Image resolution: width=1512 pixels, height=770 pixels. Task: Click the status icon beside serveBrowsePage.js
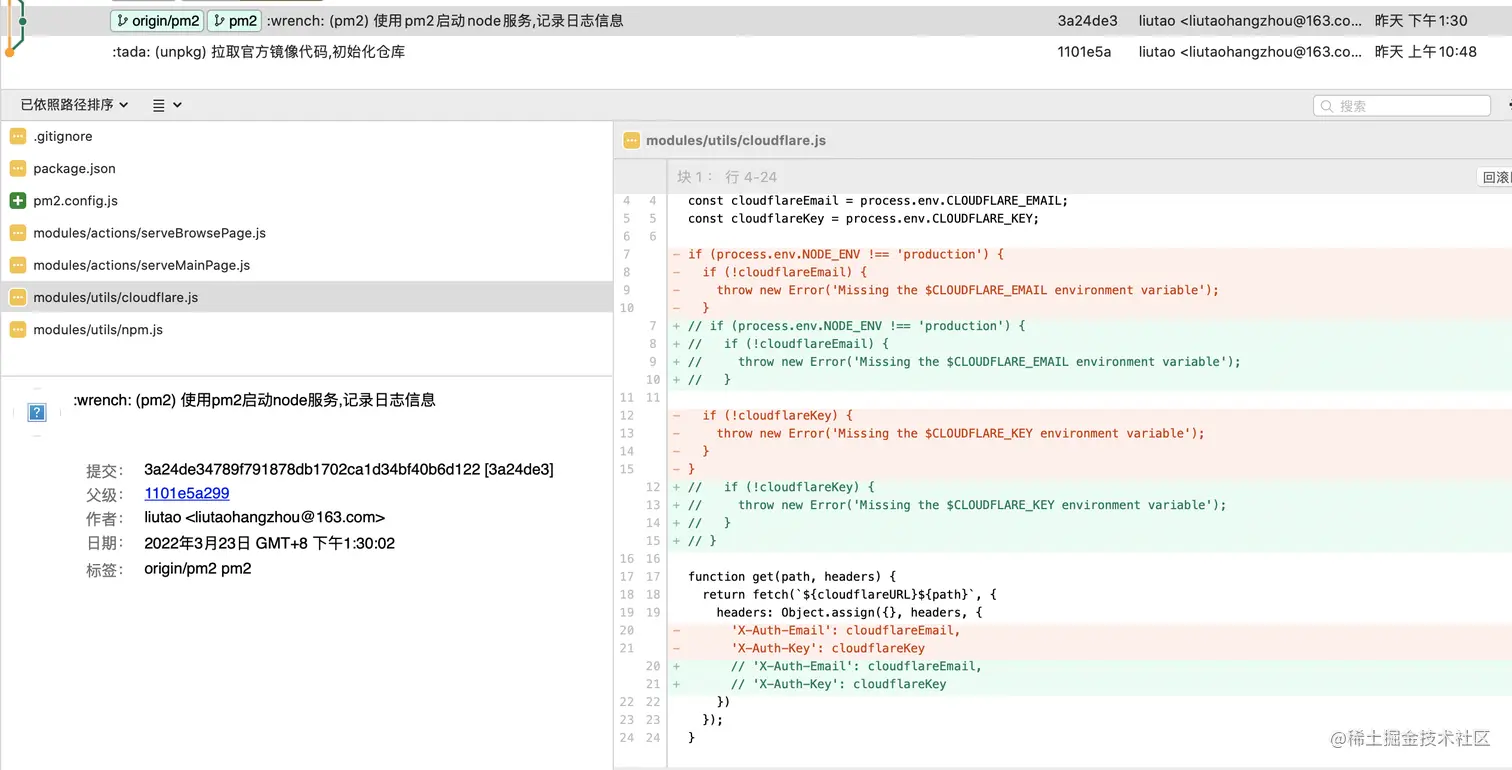[17, 234]
